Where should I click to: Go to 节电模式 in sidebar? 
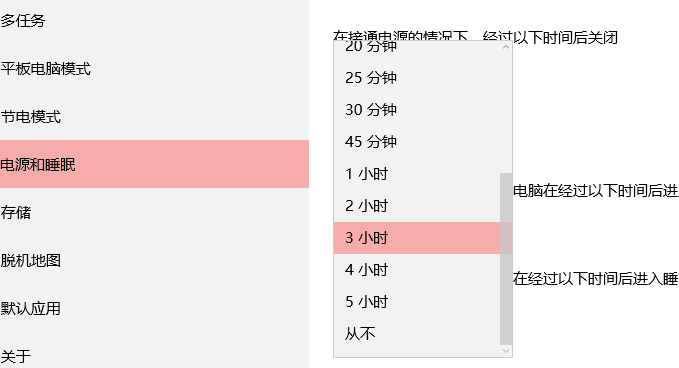coord(154,116)
